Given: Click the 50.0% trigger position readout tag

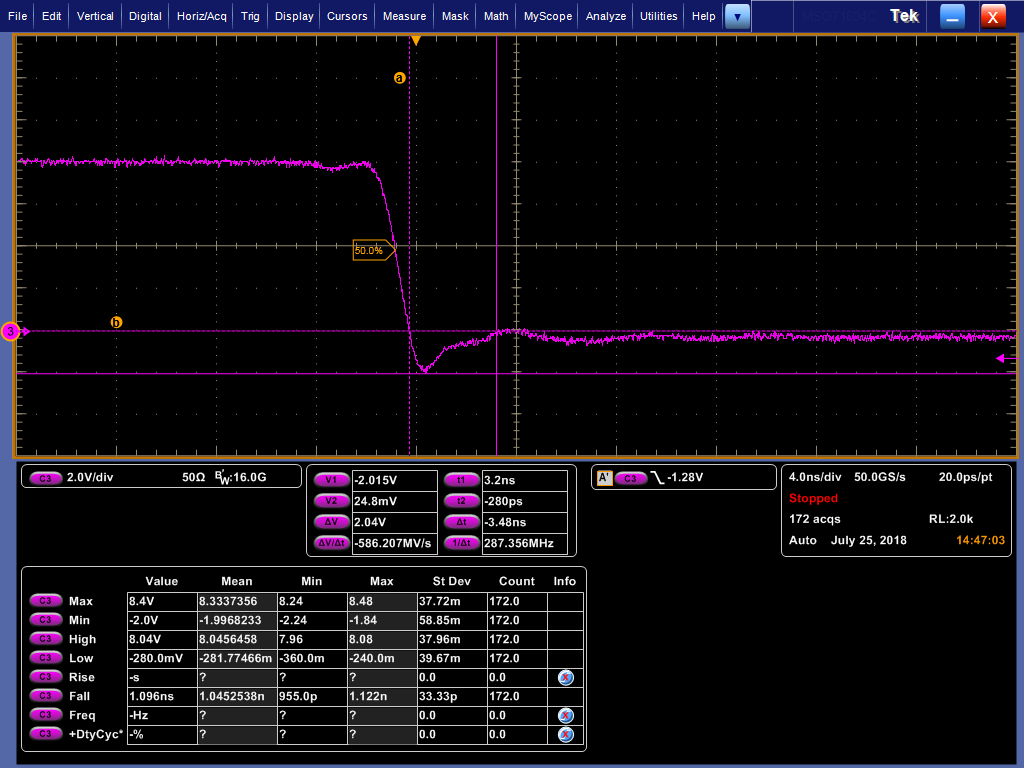Looking at the screenshot, I should pyautogui.click(x=373, y=250).
